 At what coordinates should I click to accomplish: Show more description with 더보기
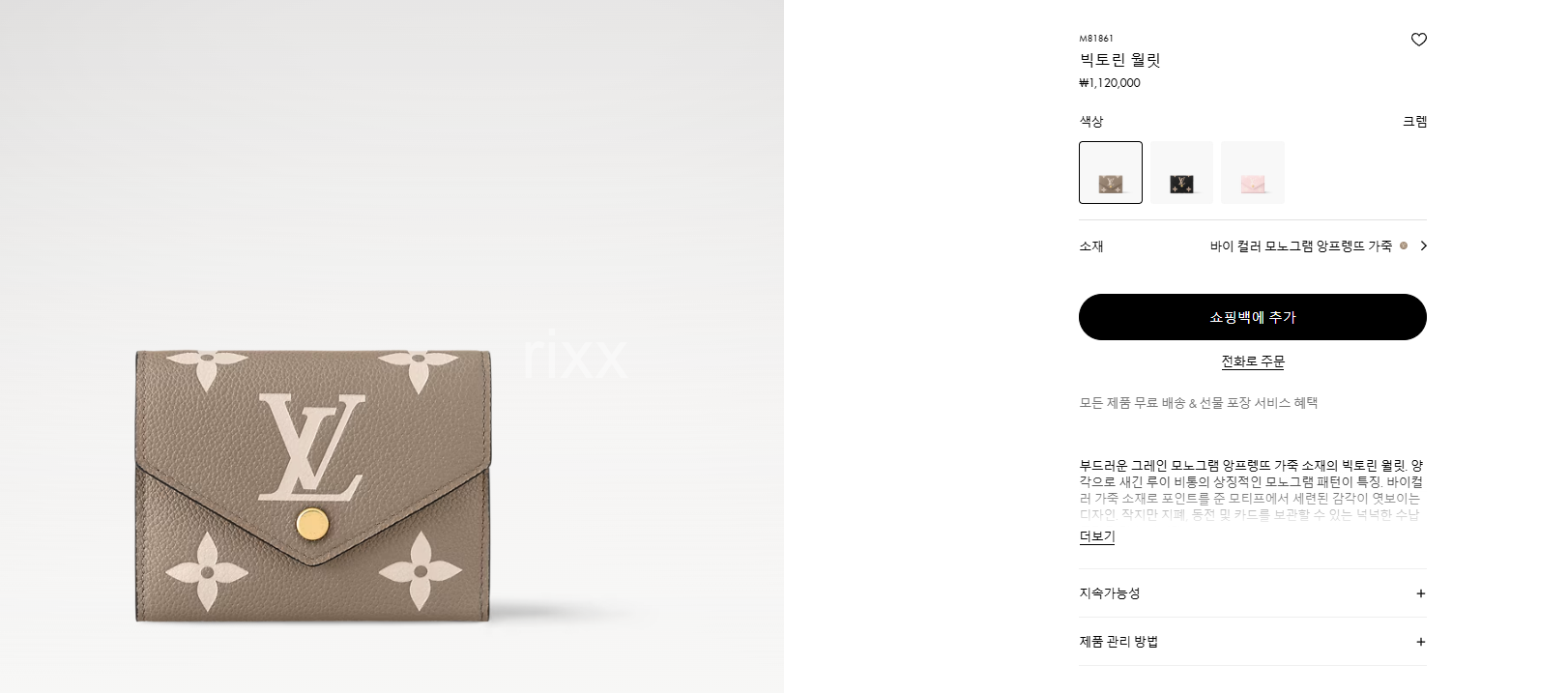1097,536
